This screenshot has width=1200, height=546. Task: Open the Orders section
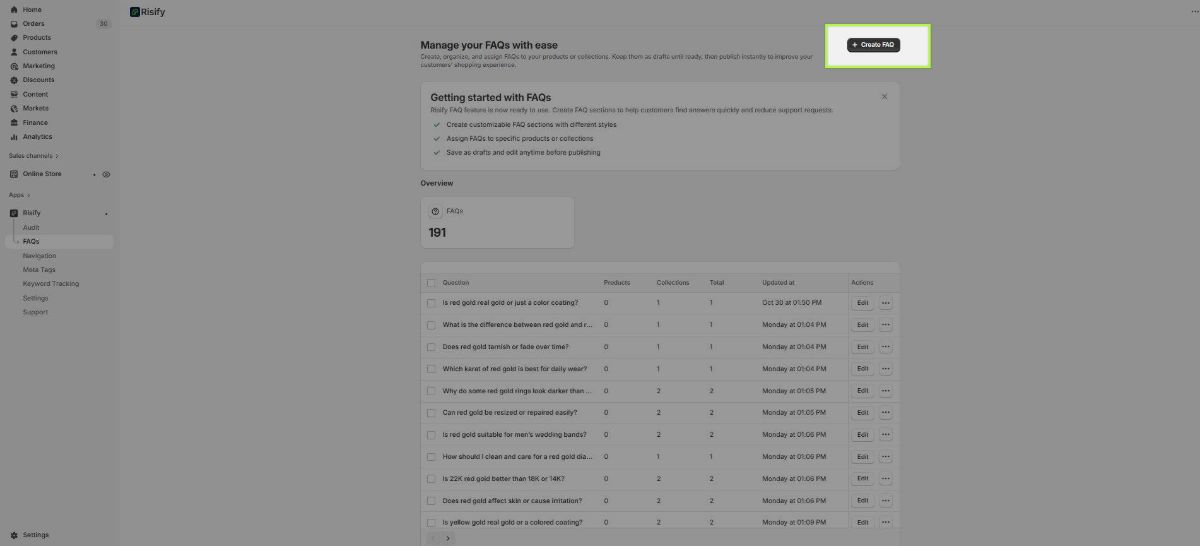33,23
